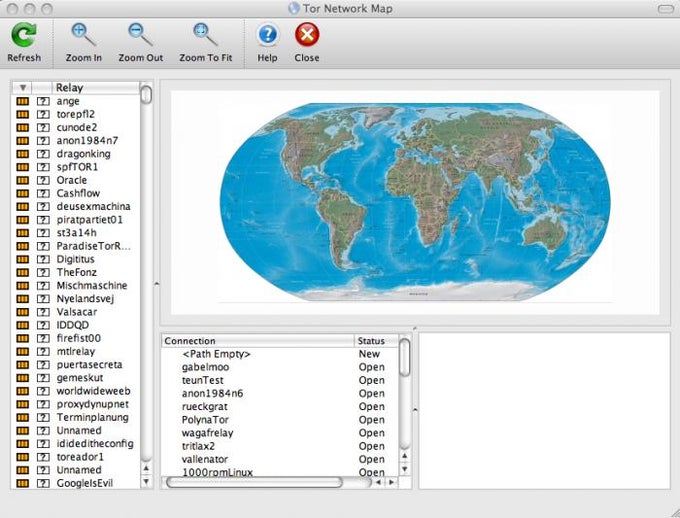
Task: Click the unknown-country icon beside Mischmaschine
Action: coord(42,285)
